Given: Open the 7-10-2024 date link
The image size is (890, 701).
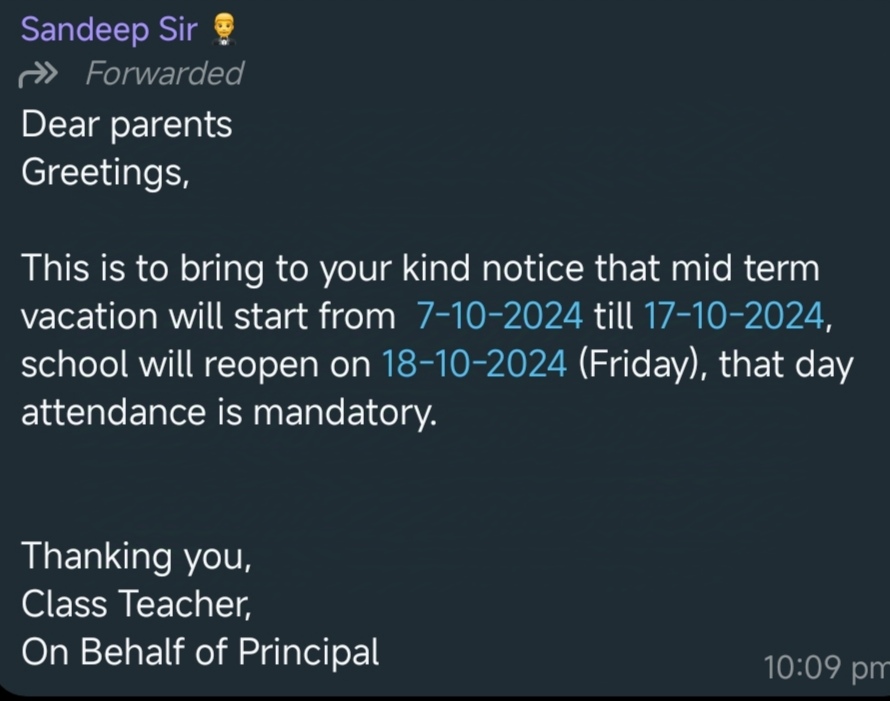Looking at the screenshot, I should [x=499, y=316].
